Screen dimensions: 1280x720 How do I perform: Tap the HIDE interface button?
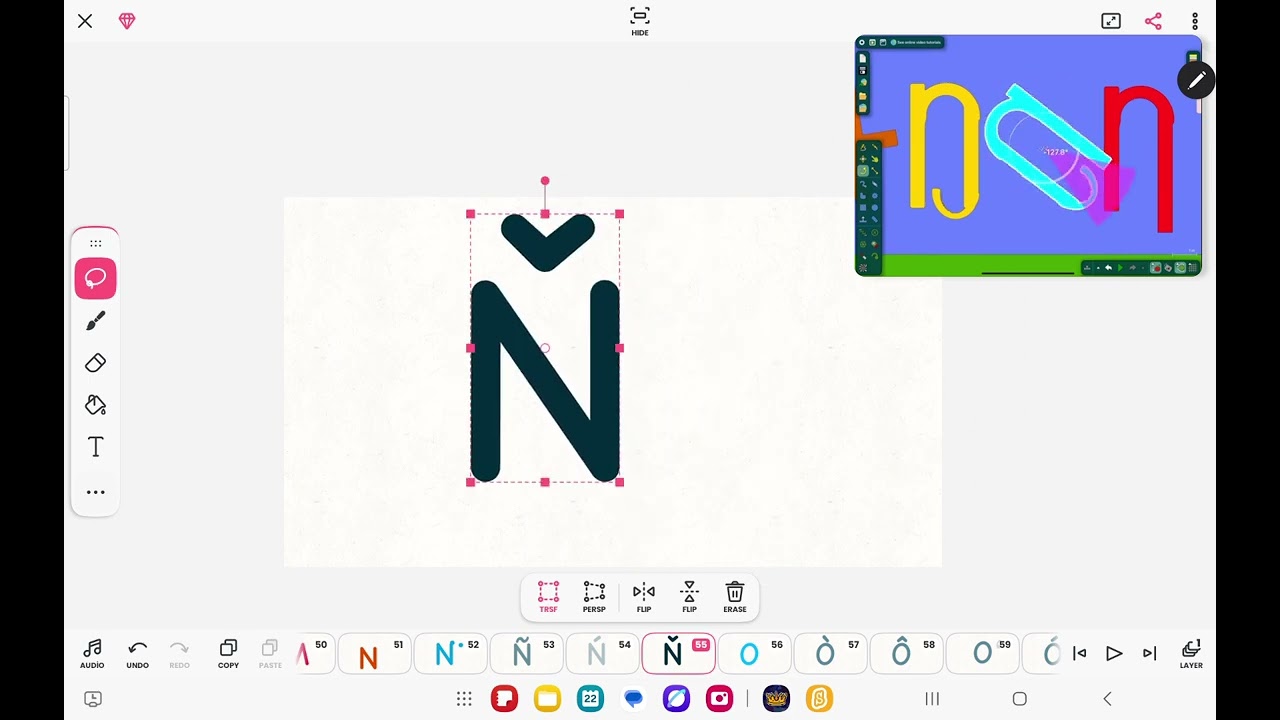point(640,21)
